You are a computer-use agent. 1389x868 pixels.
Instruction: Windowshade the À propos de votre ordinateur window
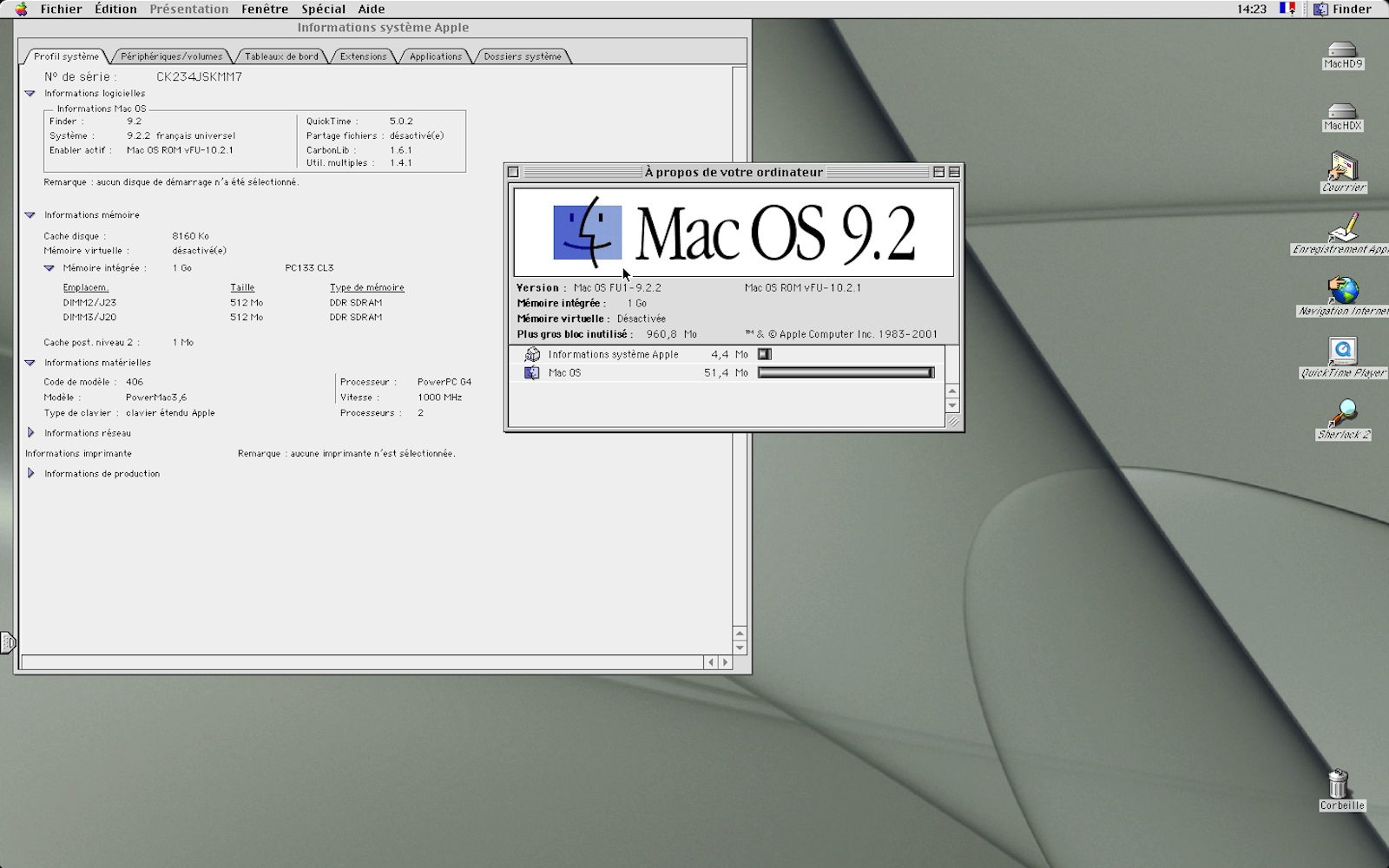[954, 172]
